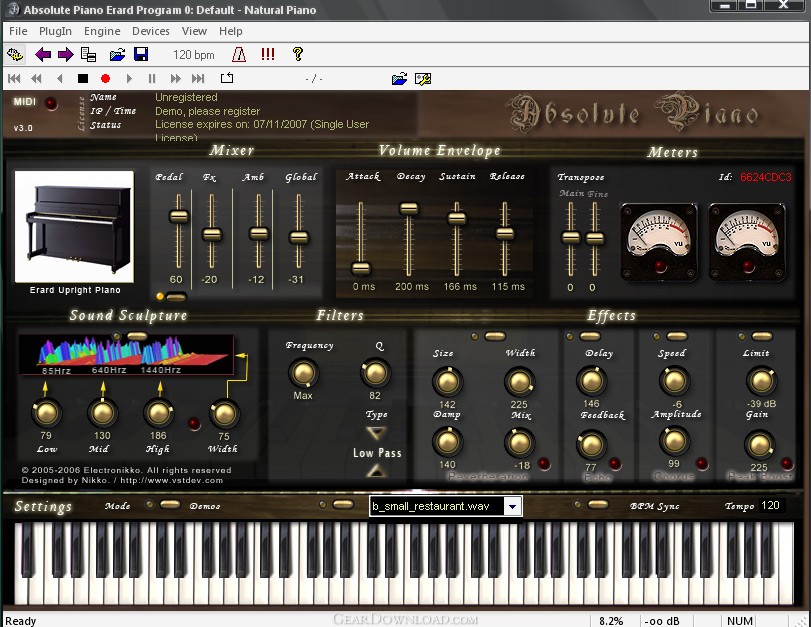Start recording with the red circle button
The image size is (811, 627).
coord(106,79)
